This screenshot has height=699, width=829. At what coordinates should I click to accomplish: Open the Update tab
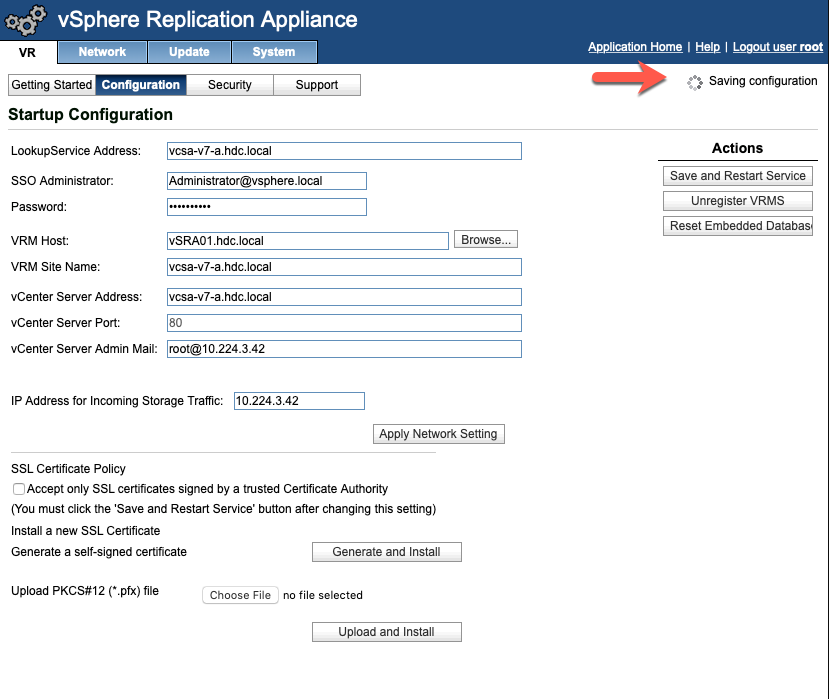[x=189, y=52]
